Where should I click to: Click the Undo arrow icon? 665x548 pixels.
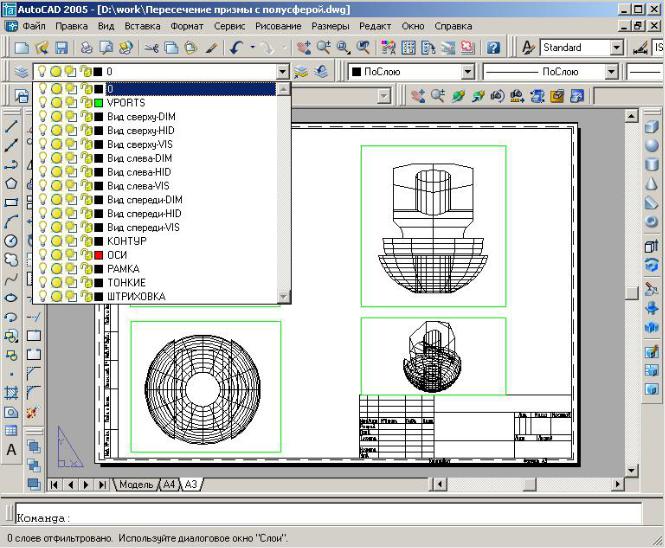[x=236, y=48]
